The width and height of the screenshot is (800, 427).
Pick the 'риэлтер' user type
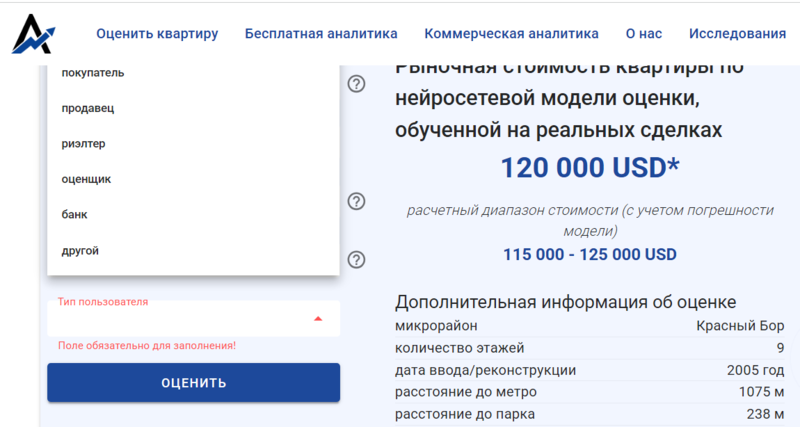point(83,144)
